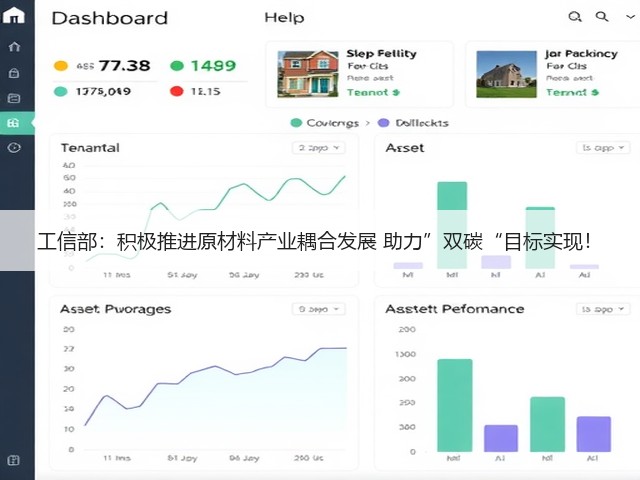640x480 pixels.
Task: Open the dark barn house thumbnail
Action: point(507,74)
